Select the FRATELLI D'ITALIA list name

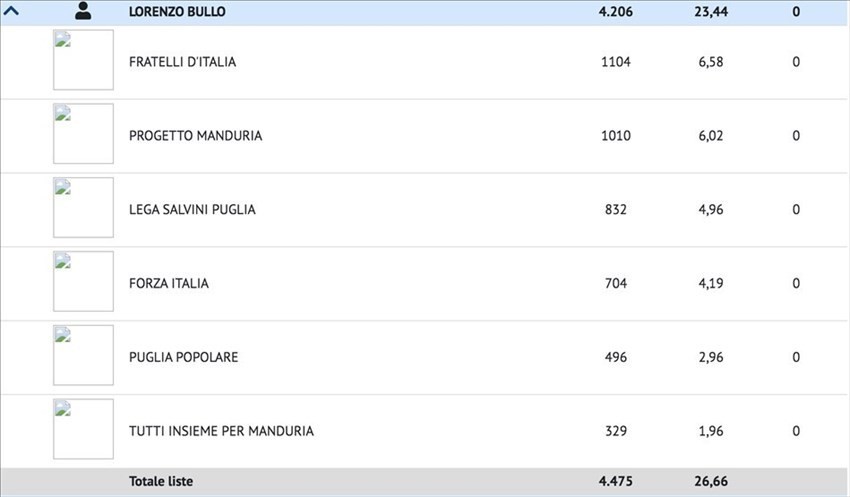[183, 62]
